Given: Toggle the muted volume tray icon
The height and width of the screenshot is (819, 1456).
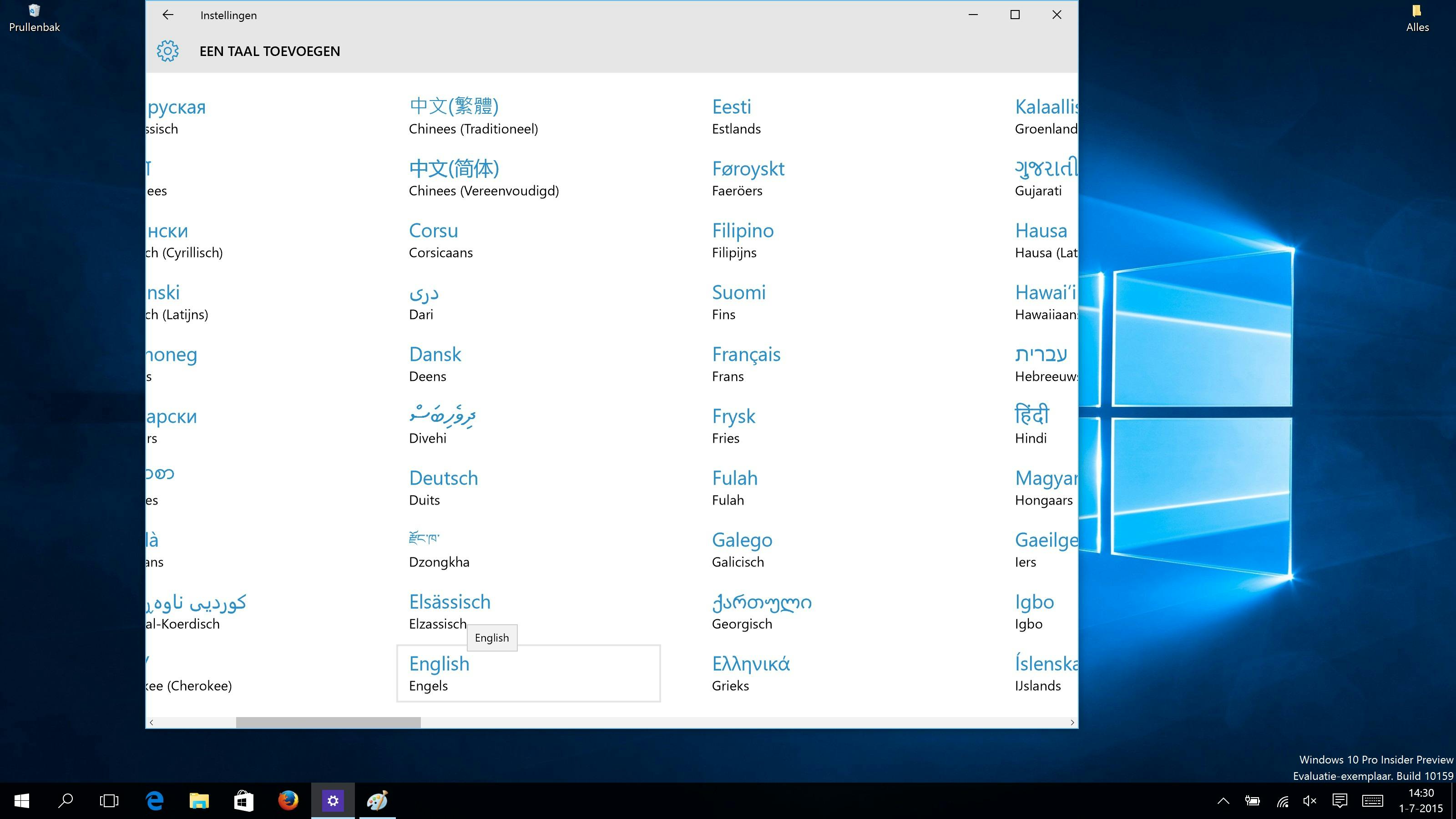Looking at the screenshot, I should [1309, 801].
